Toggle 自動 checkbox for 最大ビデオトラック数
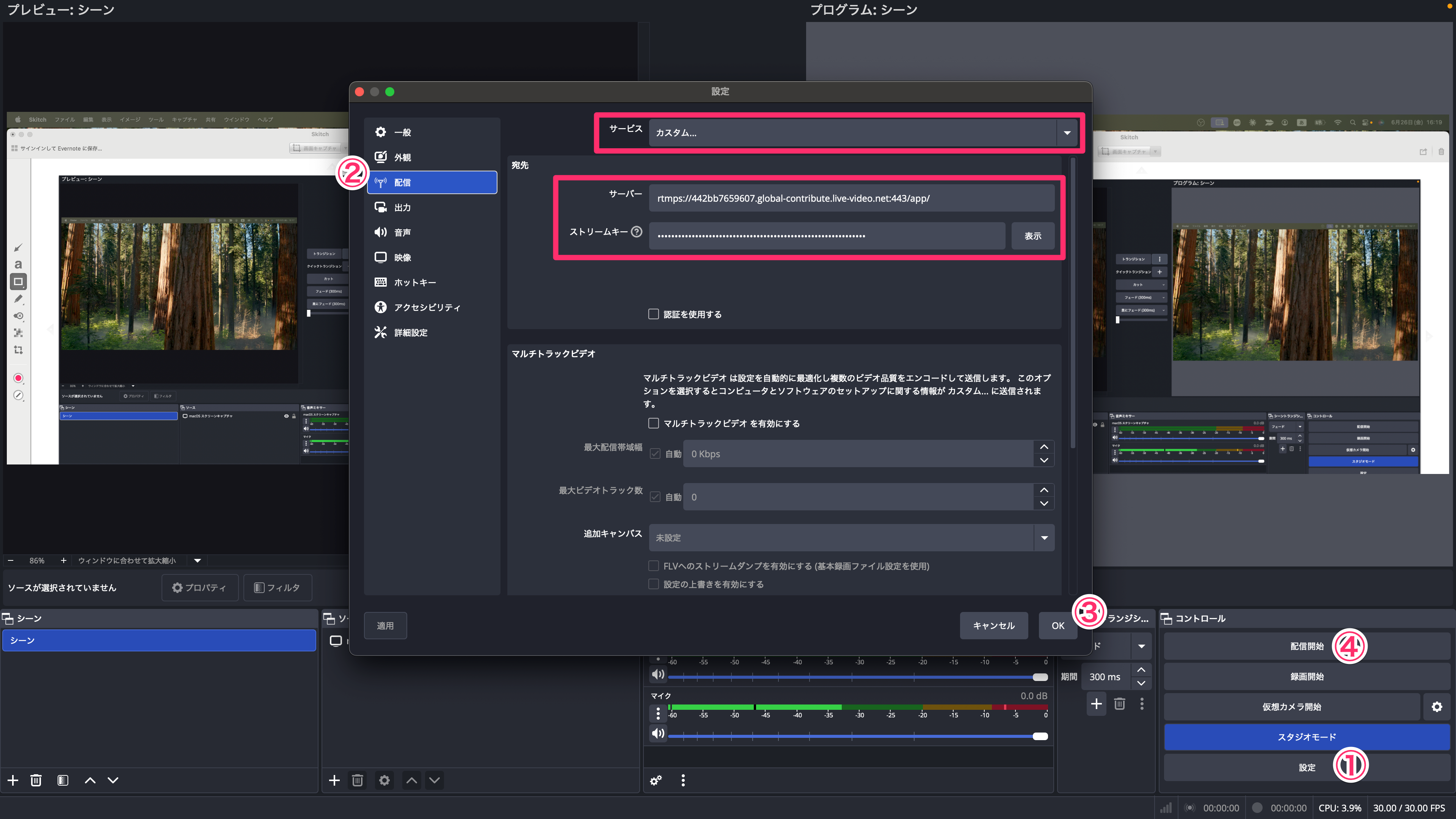Screen dimensions: 1456x819 coord(655,496)
